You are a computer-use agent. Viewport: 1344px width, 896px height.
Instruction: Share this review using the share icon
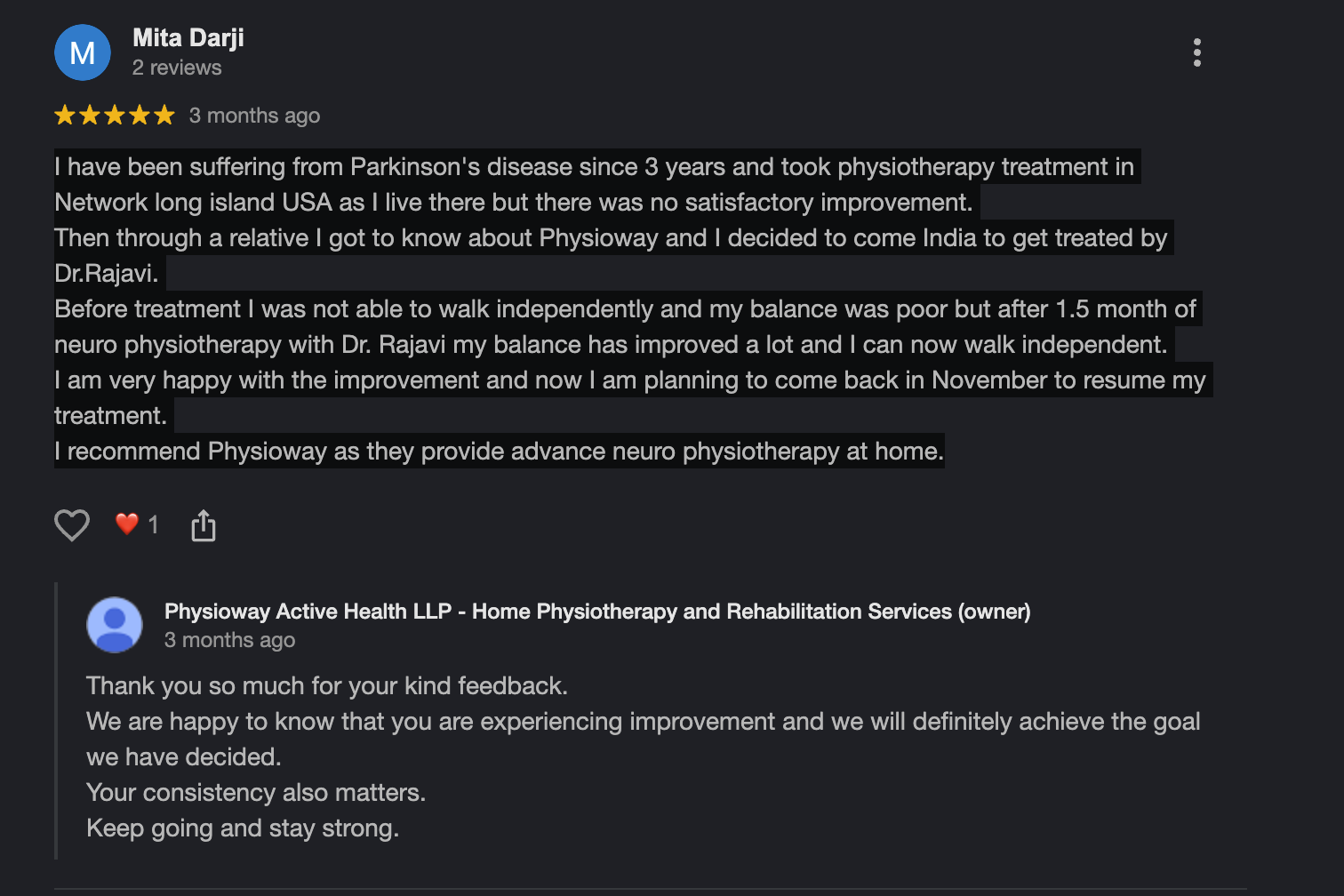[204, 525]
